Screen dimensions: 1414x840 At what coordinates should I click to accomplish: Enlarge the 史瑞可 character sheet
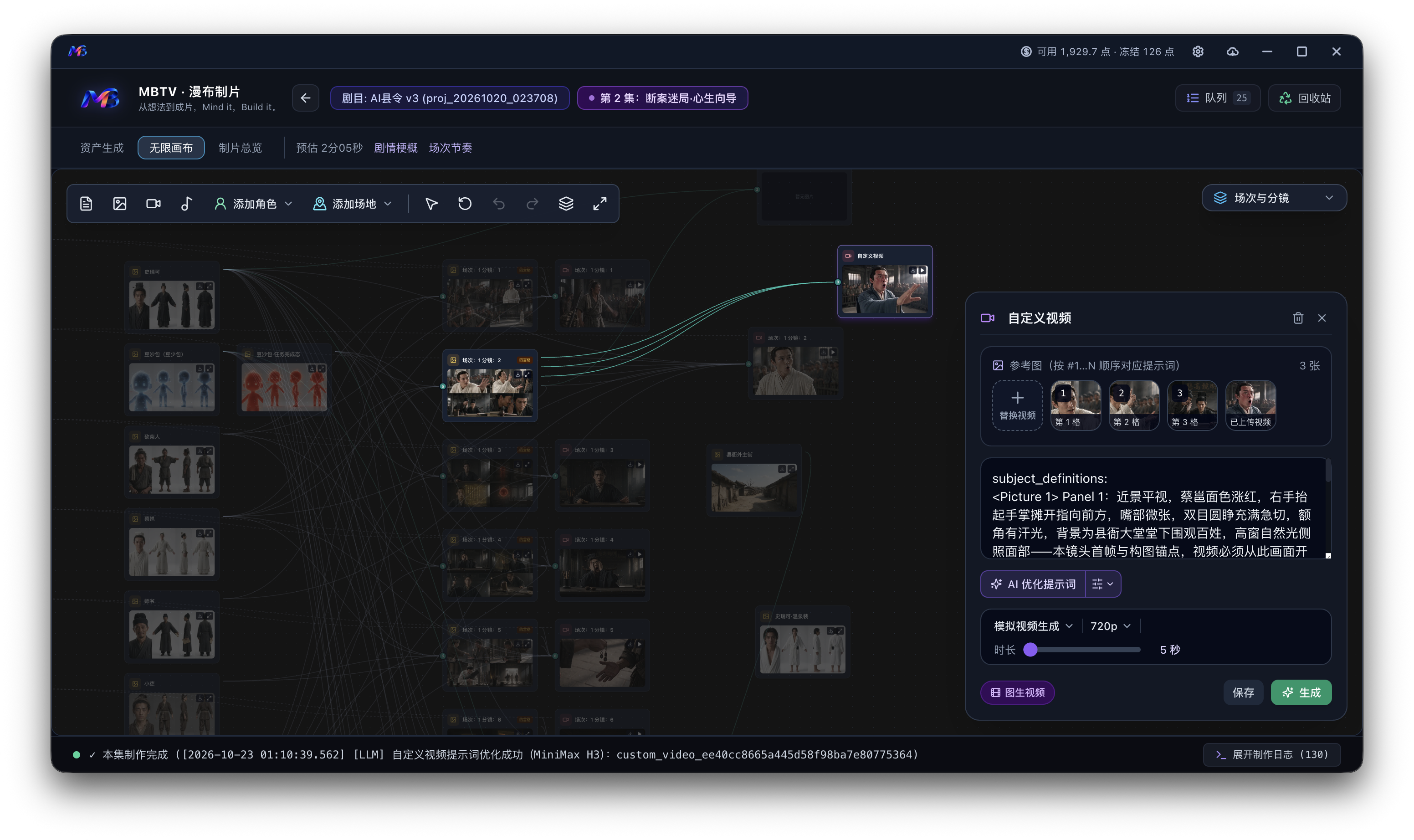pos(209,287)
